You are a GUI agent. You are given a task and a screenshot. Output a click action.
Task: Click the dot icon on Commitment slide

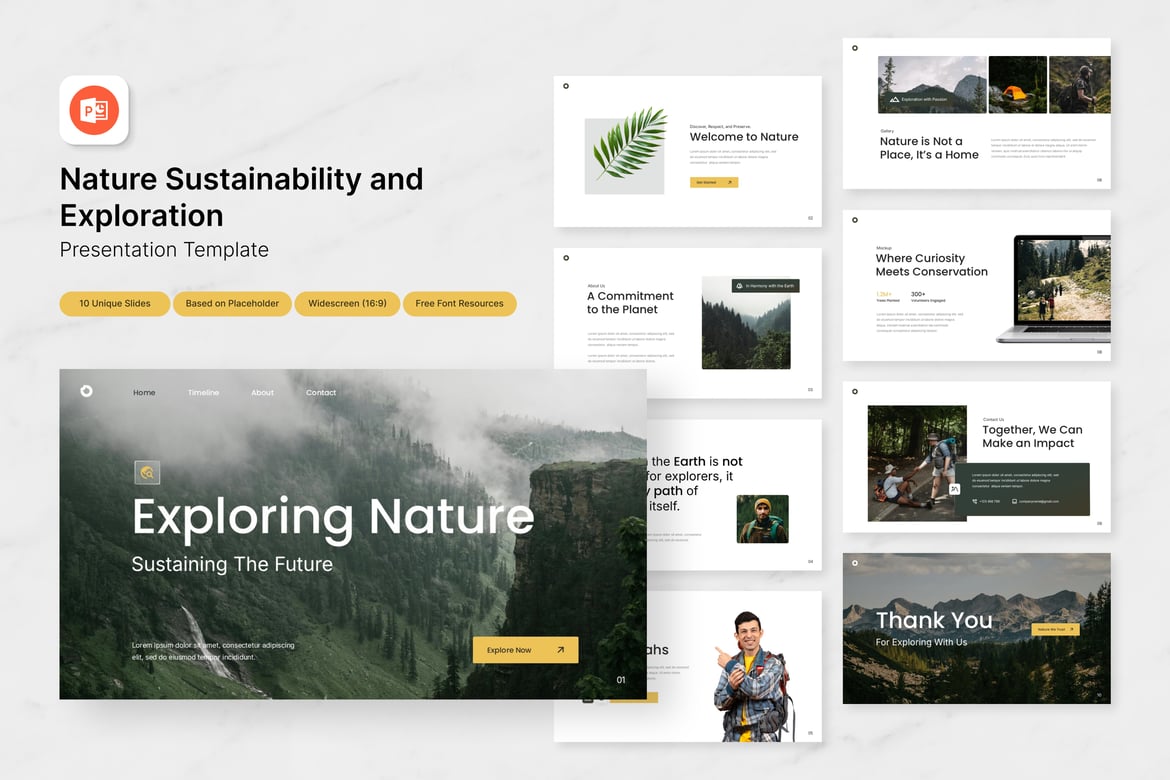(566, 258)
